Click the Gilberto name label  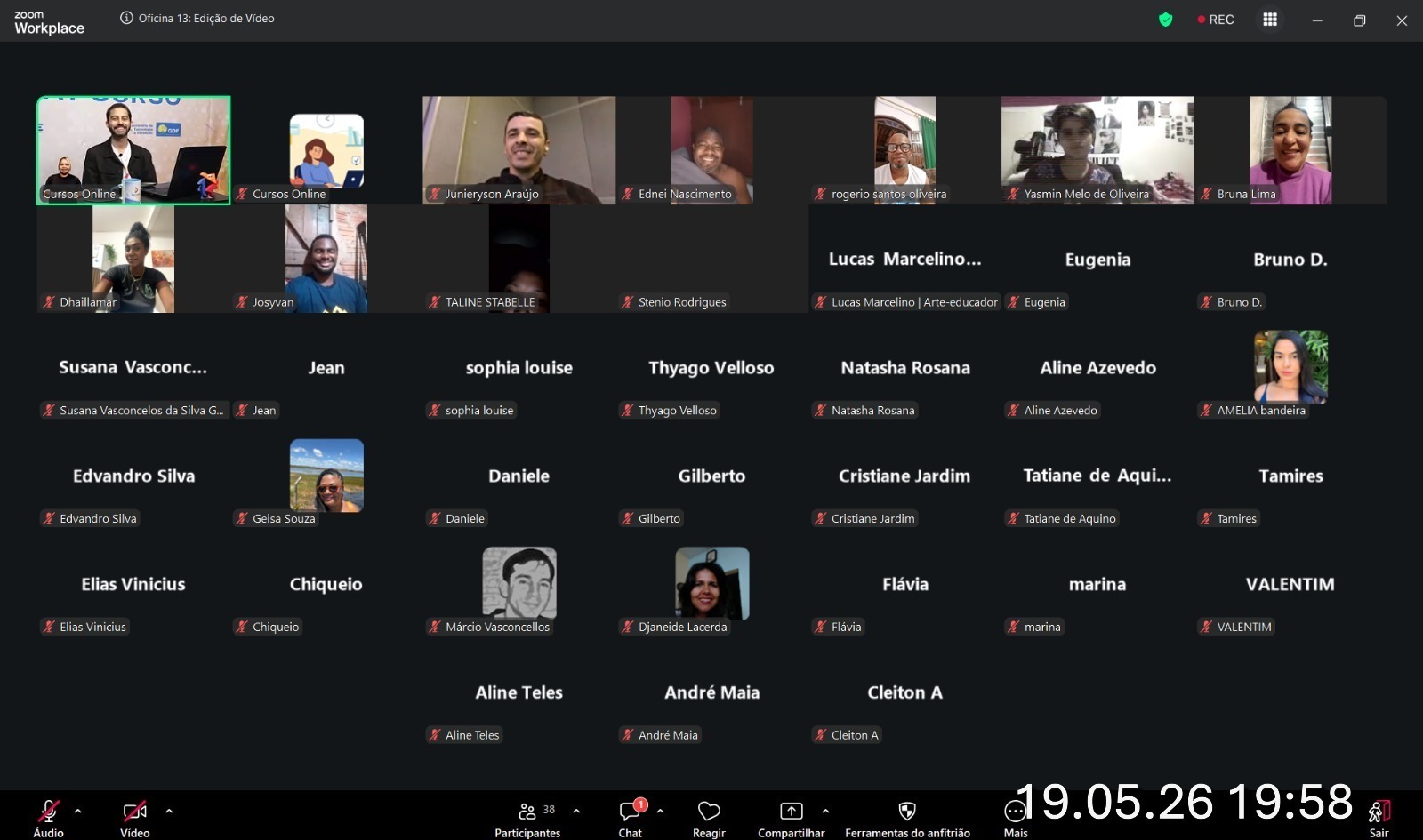point(659,519)
